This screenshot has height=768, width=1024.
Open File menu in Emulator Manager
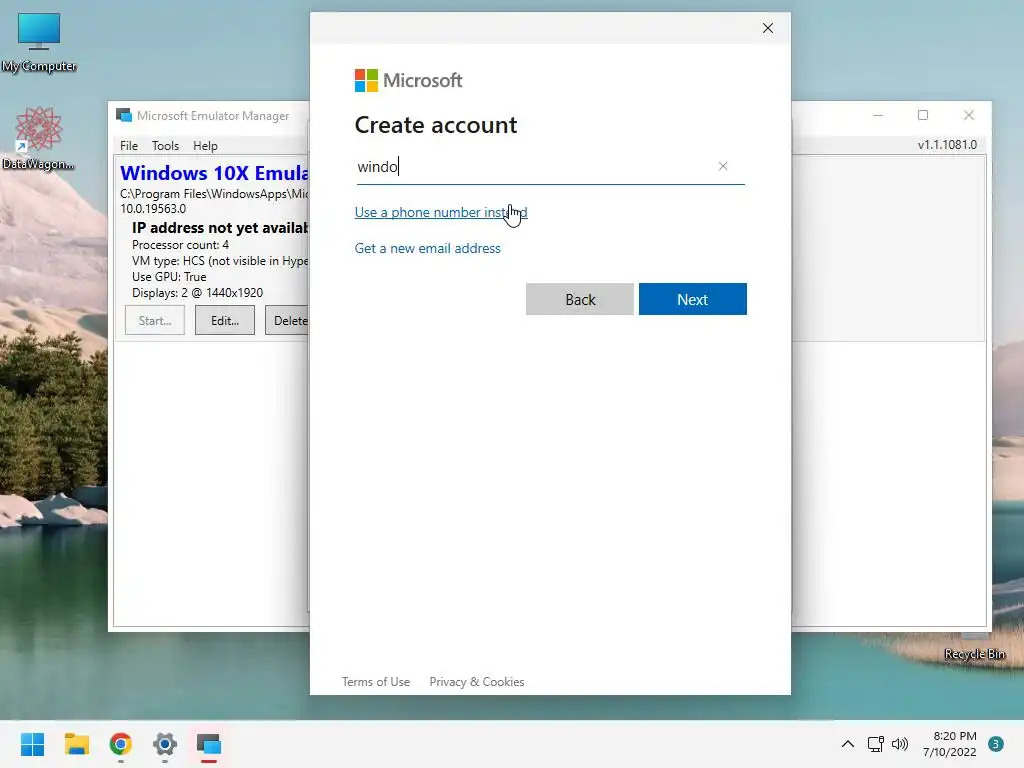point(129,146)
